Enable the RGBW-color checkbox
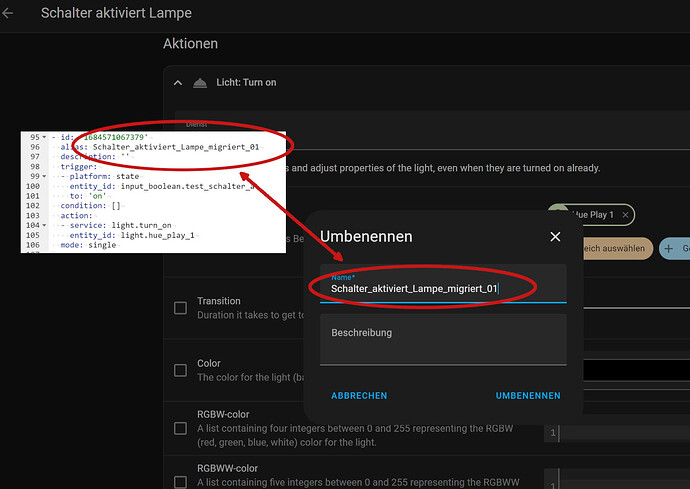The height and width of the screenshot is (489, 690). point(180,428)
